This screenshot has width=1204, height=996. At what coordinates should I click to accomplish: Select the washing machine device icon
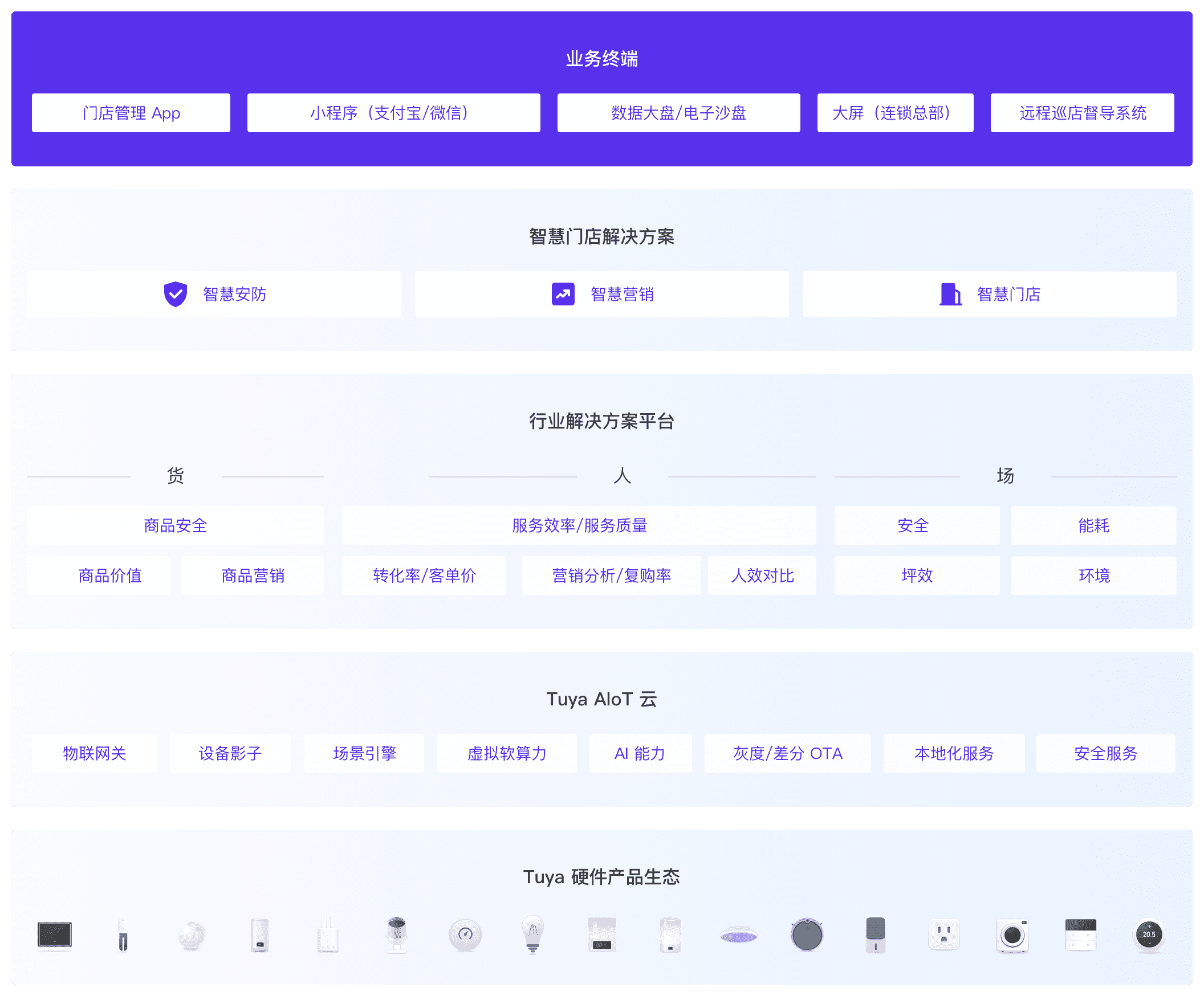1012,936
